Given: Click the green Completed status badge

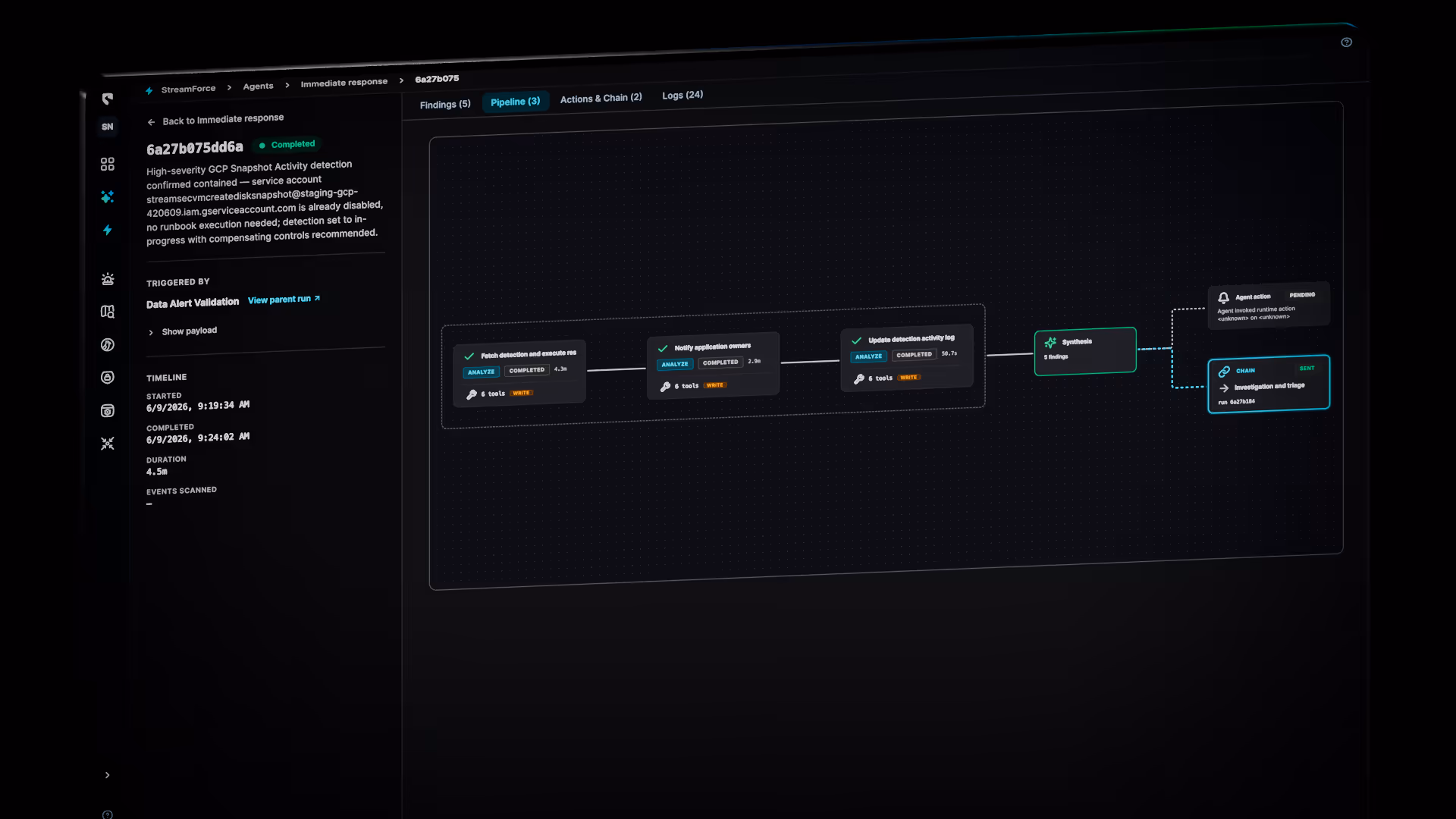Looking at the screenshot, I should pyautogui.click(x=287, y=144).
